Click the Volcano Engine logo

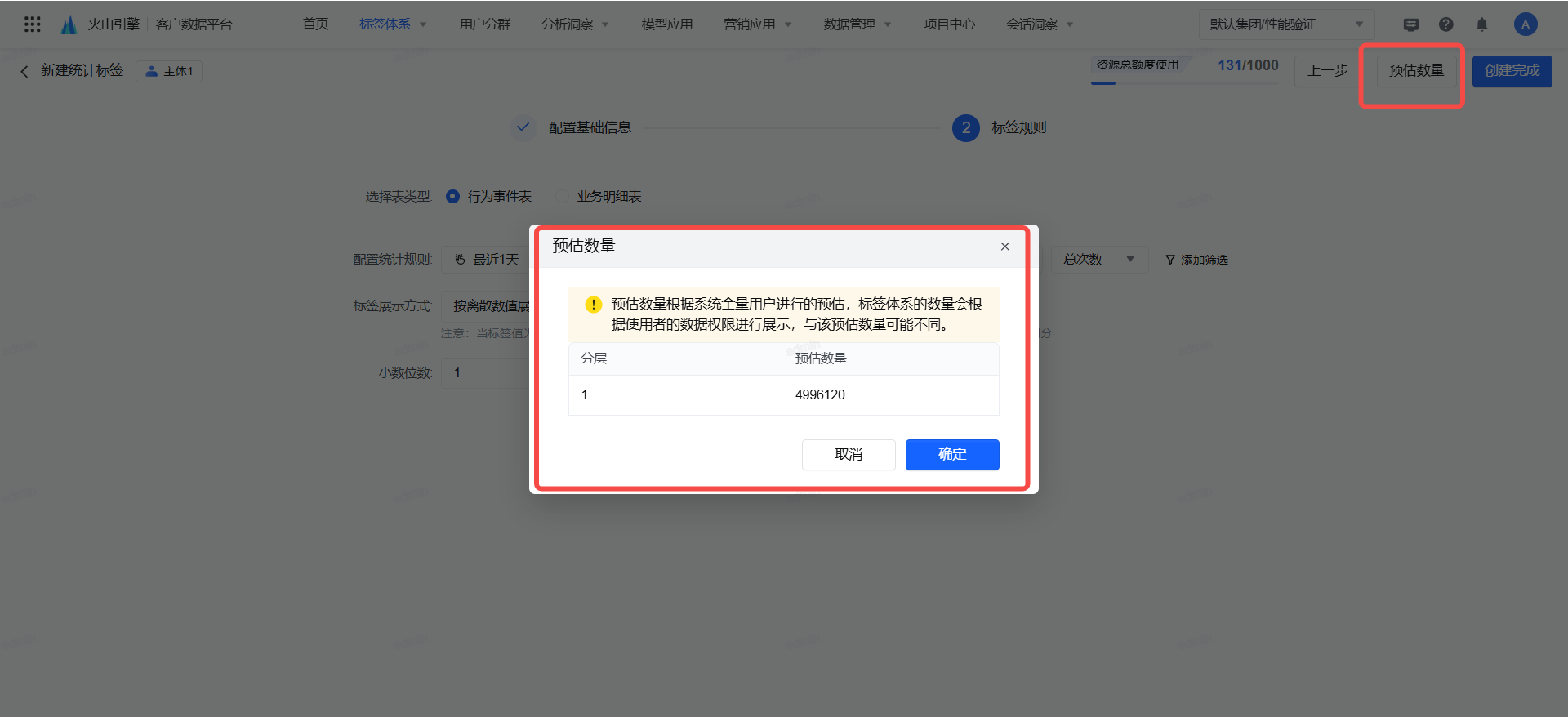pos(69,24)
